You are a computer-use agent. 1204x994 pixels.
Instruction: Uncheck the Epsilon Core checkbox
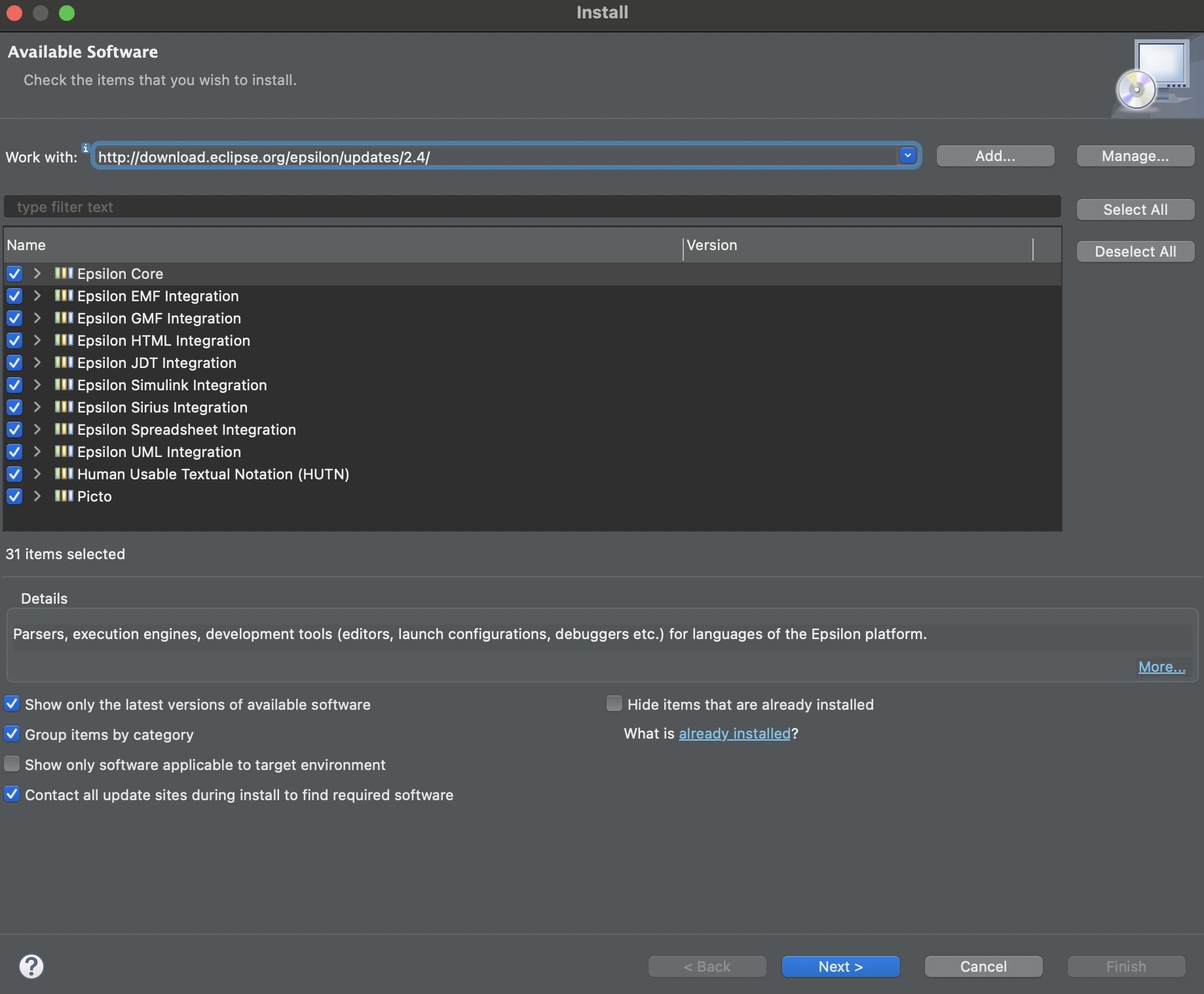coord(14,274)
